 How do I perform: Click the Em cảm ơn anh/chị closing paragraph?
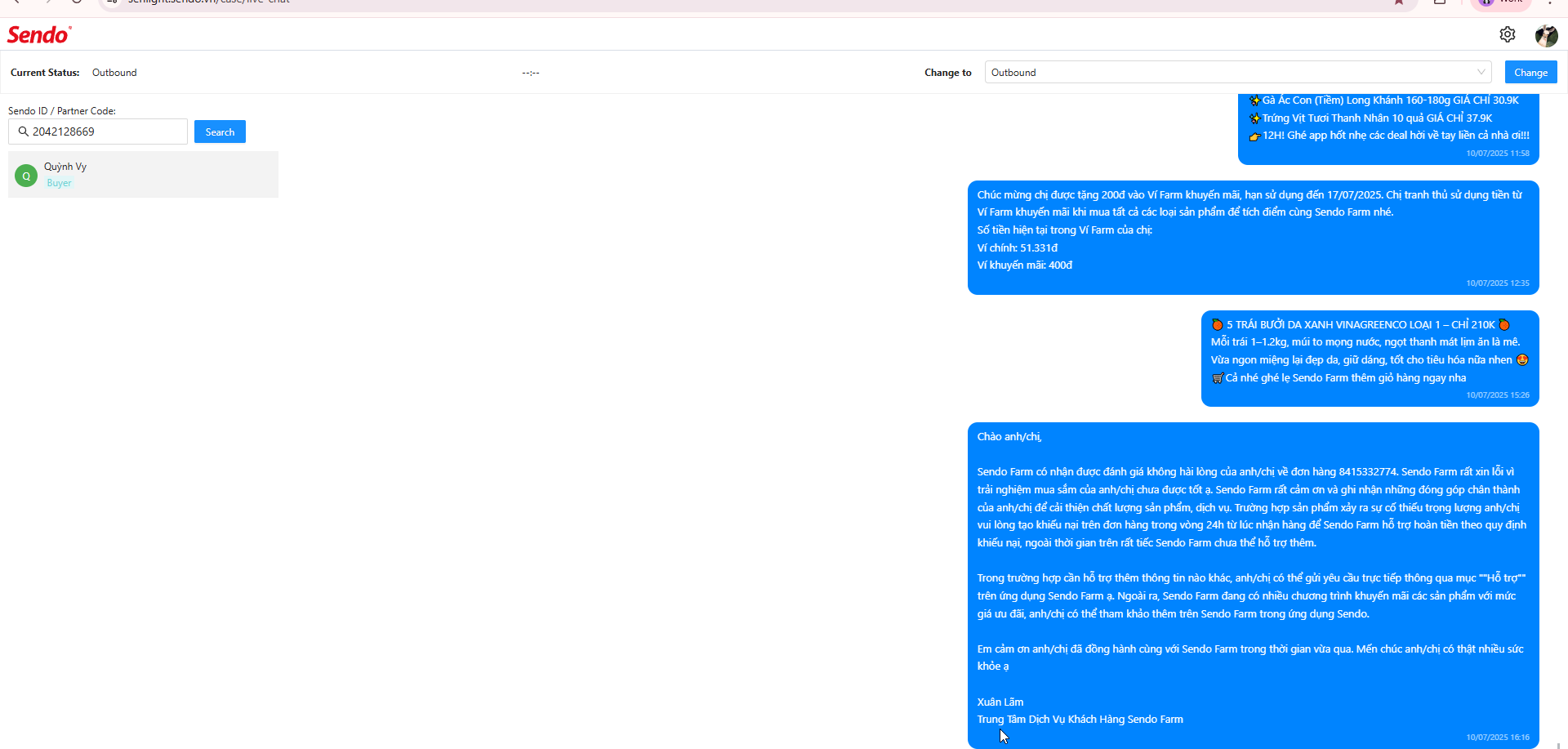pos(1250,658)
